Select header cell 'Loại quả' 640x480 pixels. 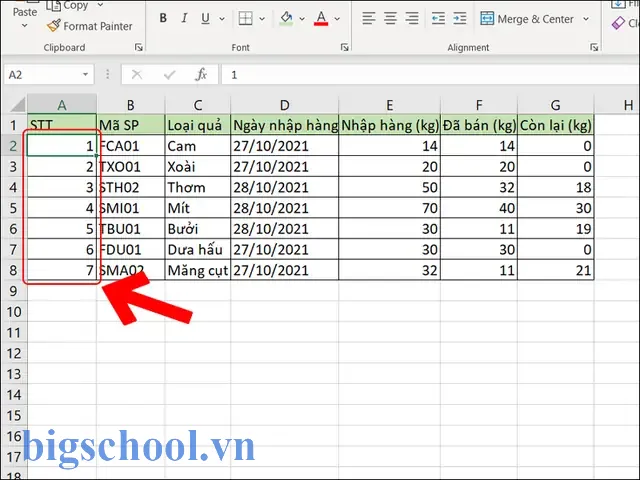198,125
